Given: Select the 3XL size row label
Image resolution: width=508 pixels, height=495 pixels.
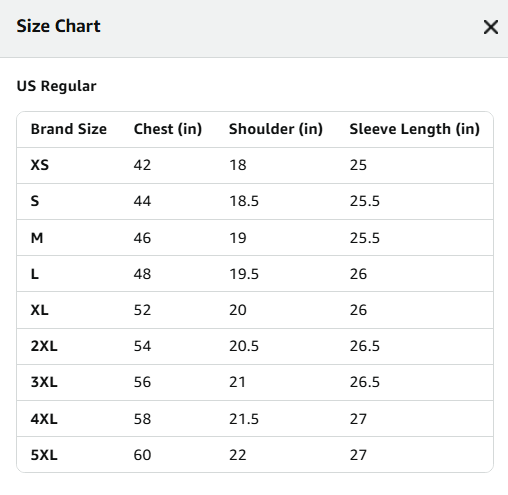Looking at the screenshot, I should coord(44,382).
